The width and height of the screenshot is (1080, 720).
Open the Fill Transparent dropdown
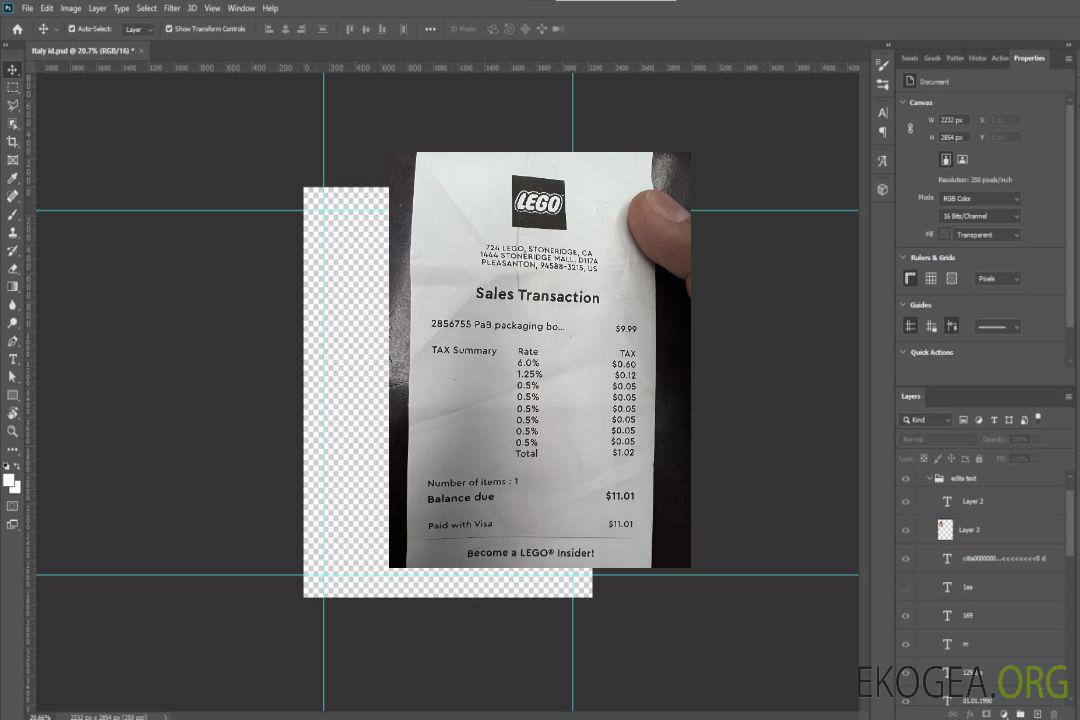click(986, 235)
